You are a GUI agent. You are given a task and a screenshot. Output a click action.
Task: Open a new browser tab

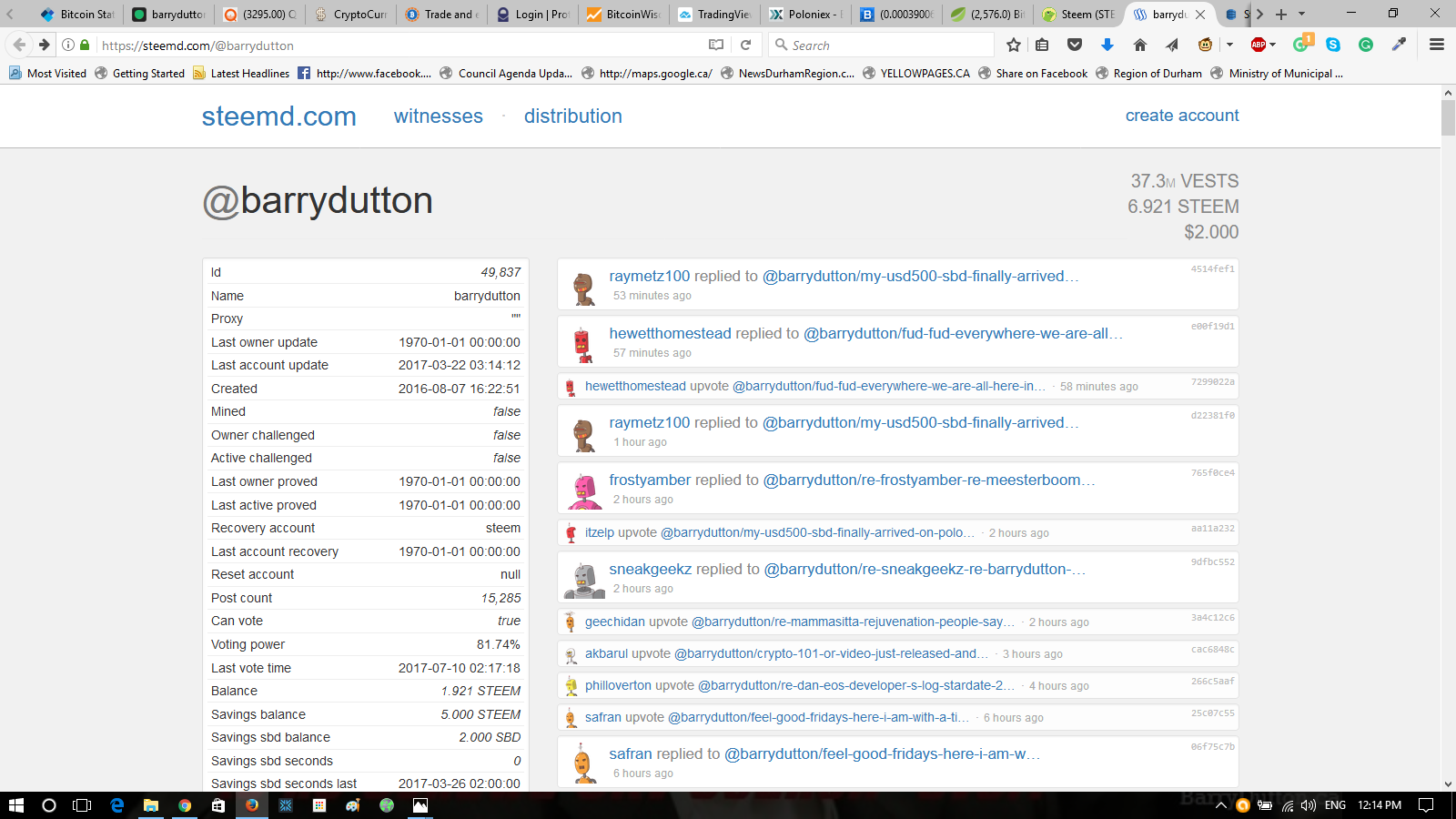[1281, 14]
